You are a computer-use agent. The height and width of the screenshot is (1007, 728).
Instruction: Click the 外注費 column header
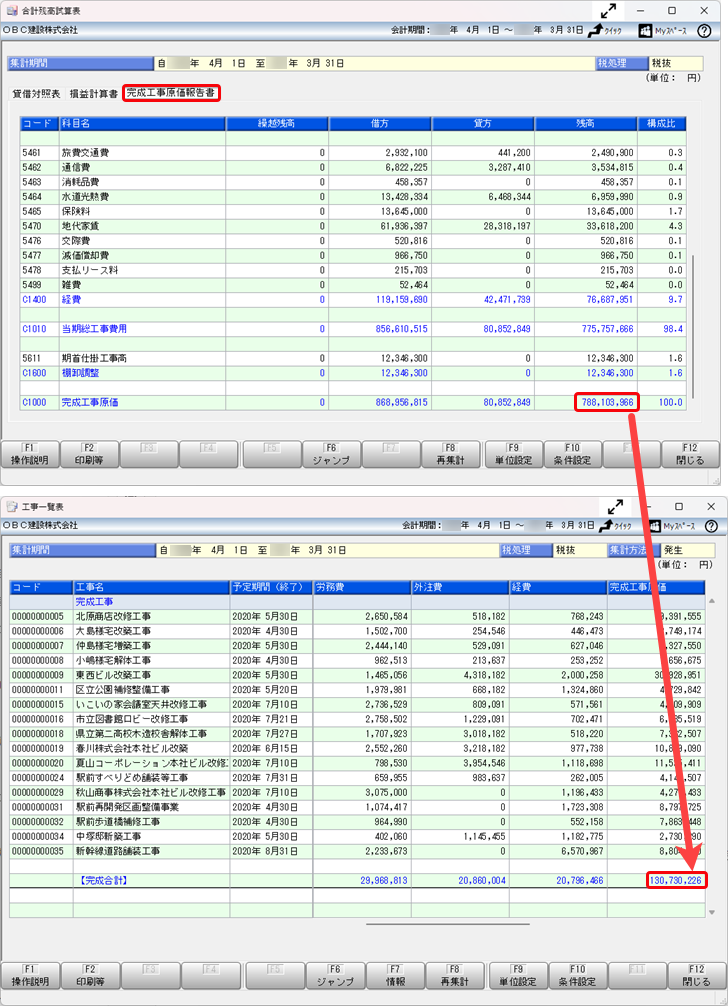(460, 587)
